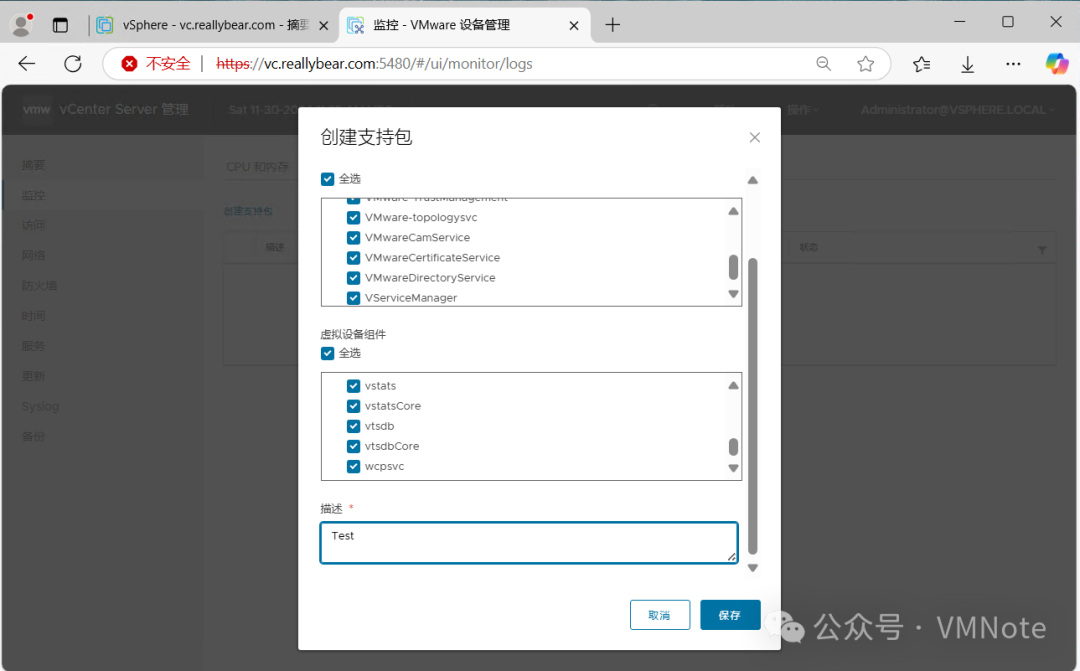Click the vmw logo in header
Screen dimensions: 1080x671
pyautogui.click(x=37, y=110)
